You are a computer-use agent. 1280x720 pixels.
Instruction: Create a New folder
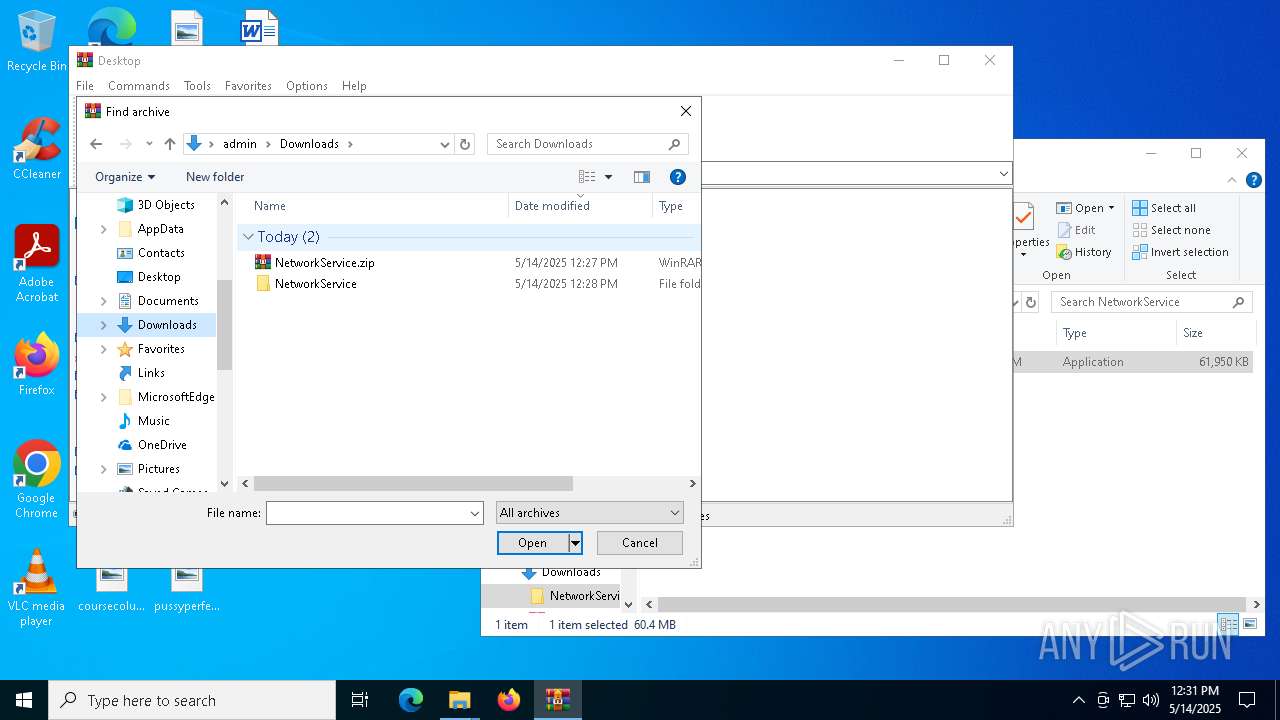(x=215, y=177)
